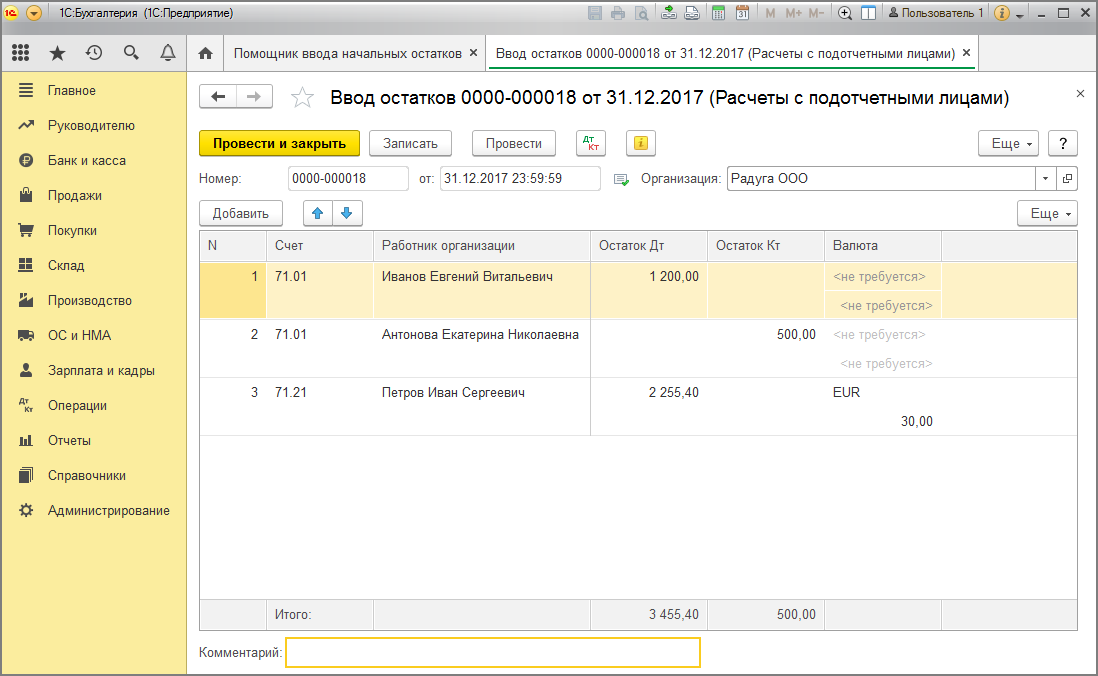Click the Добавить button
This screenshot has height=676, width=1098.
point(241,213)
